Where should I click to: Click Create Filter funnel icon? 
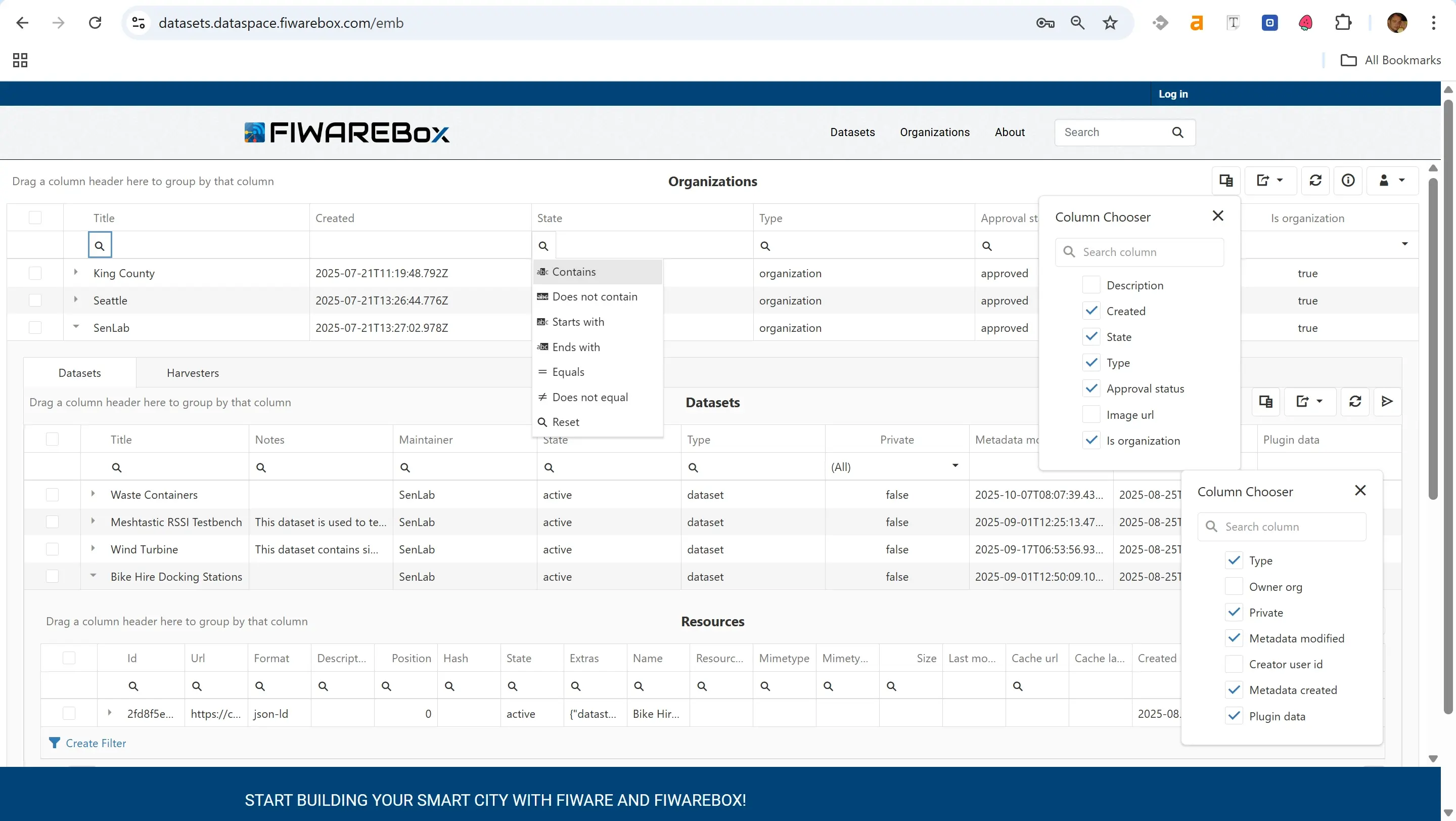(54, 743)
